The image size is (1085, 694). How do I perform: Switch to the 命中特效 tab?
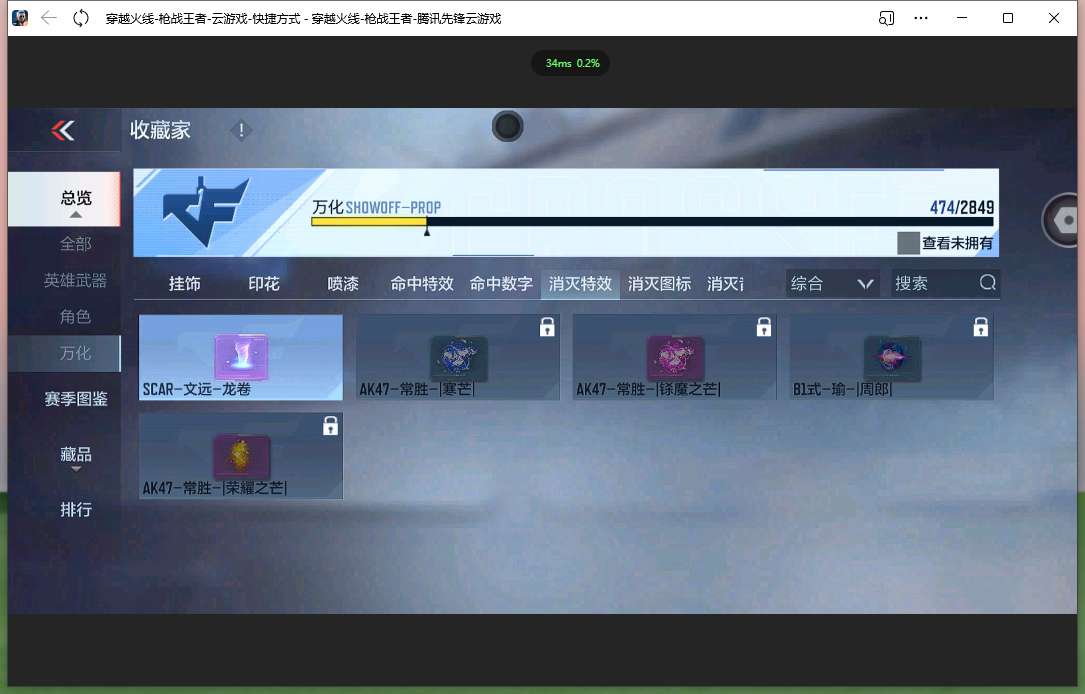(x=422, y=284)
